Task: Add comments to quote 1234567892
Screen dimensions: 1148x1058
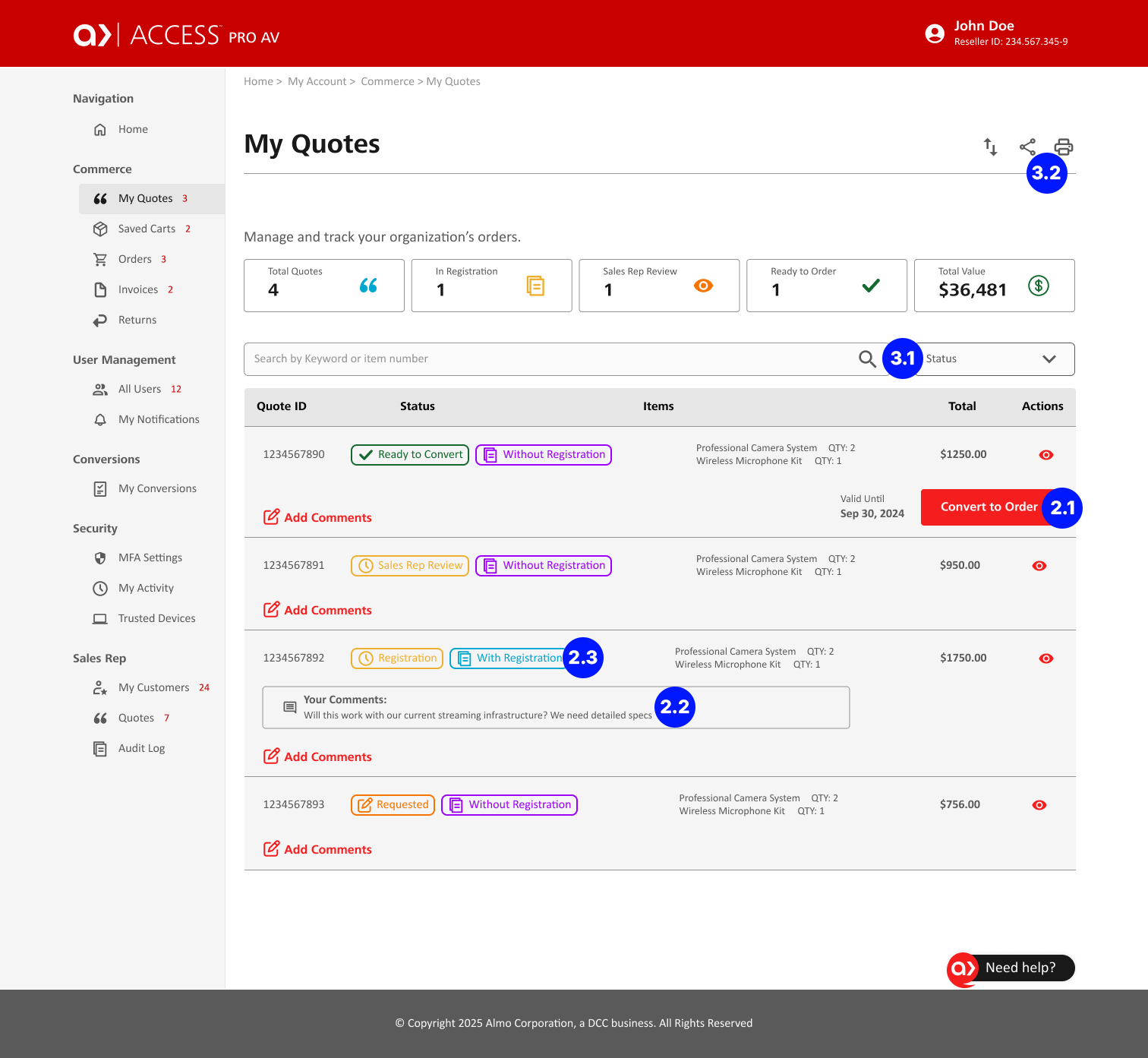Action: [x=317, y=756]
